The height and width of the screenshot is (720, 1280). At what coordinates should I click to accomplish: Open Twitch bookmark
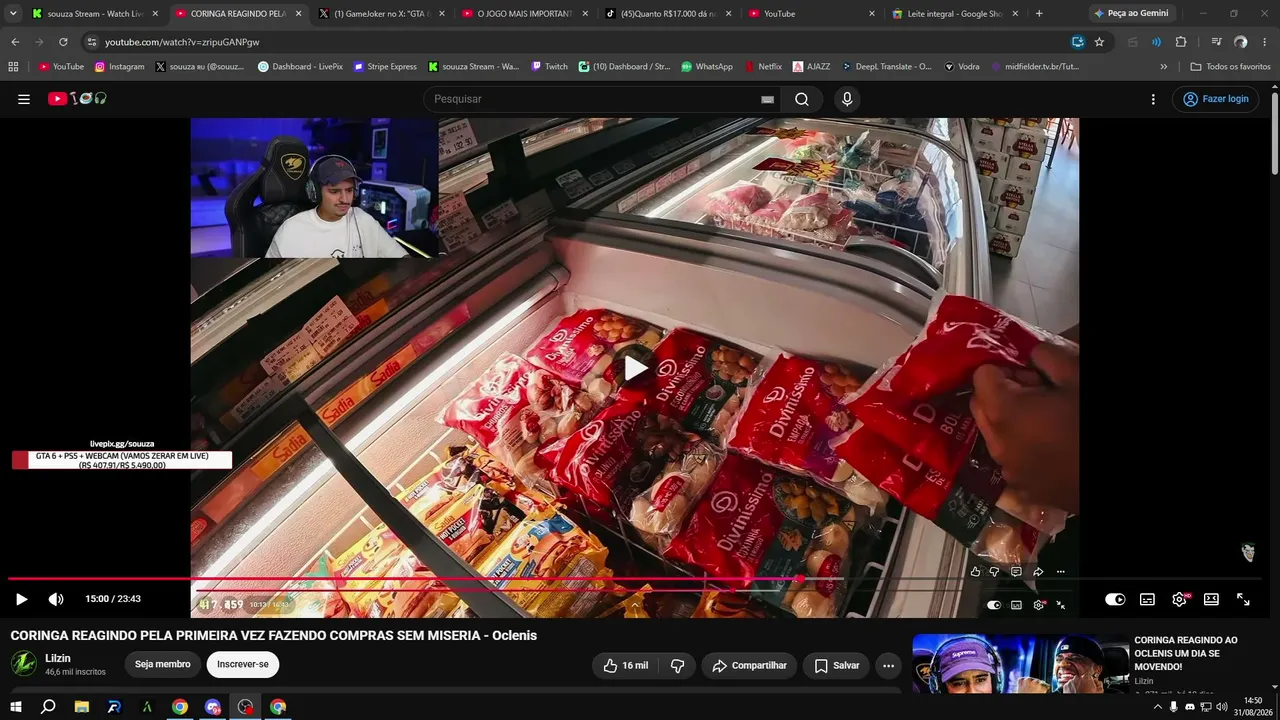click(x=549, y=67)
